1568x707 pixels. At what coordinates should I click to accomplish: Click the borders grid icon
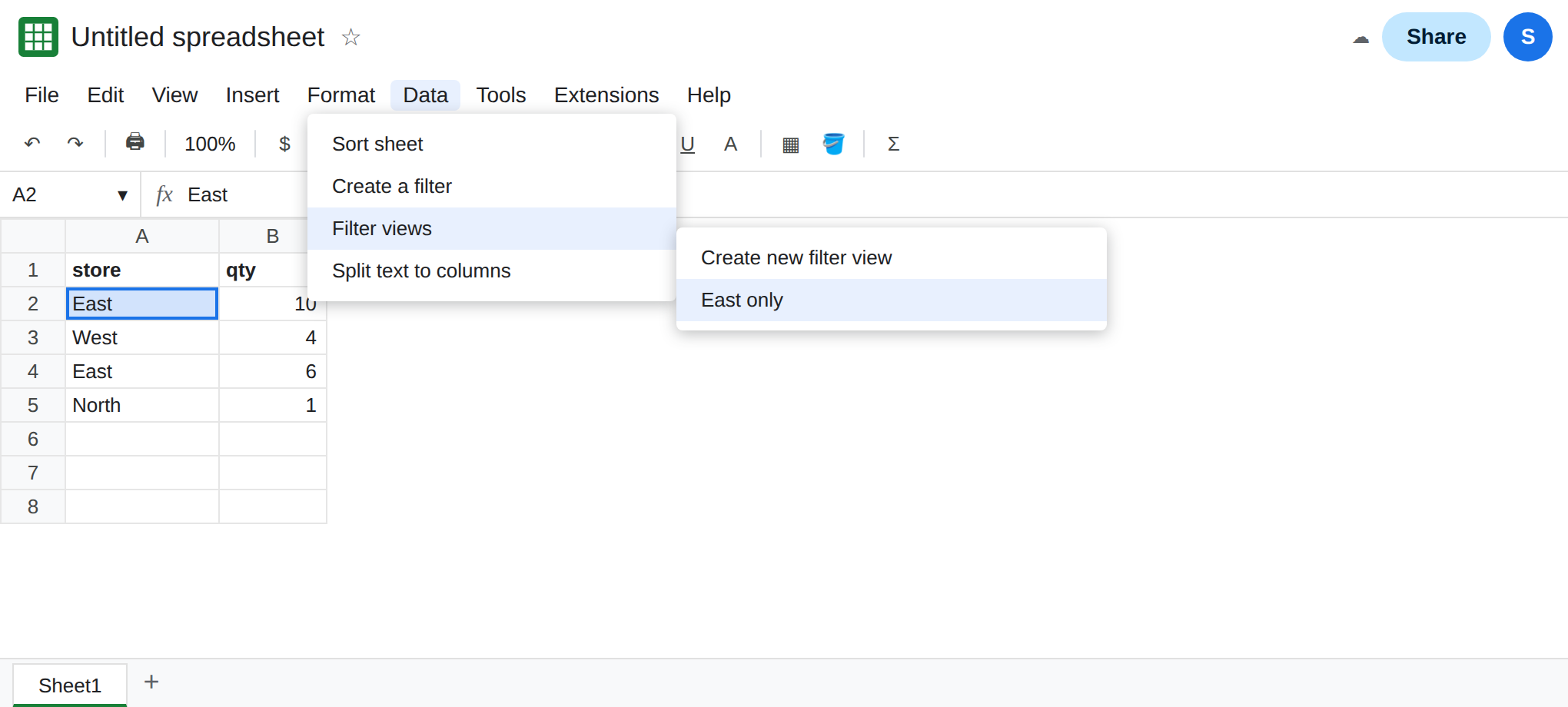pyautogui.click(x=791, y=144)
